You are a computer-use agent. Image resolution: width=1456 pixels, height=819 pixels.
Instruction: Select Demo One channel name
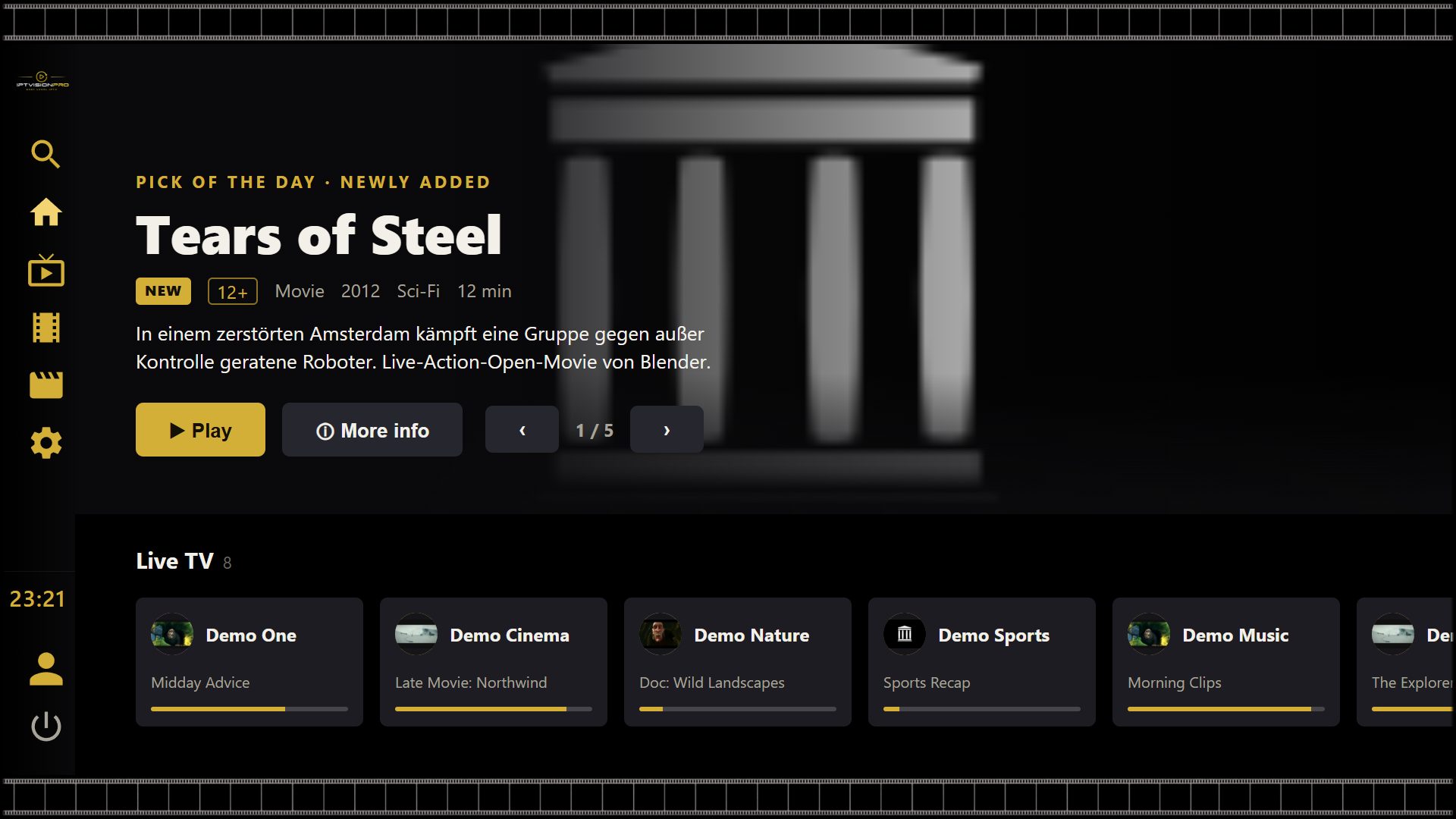pos(251,635)
